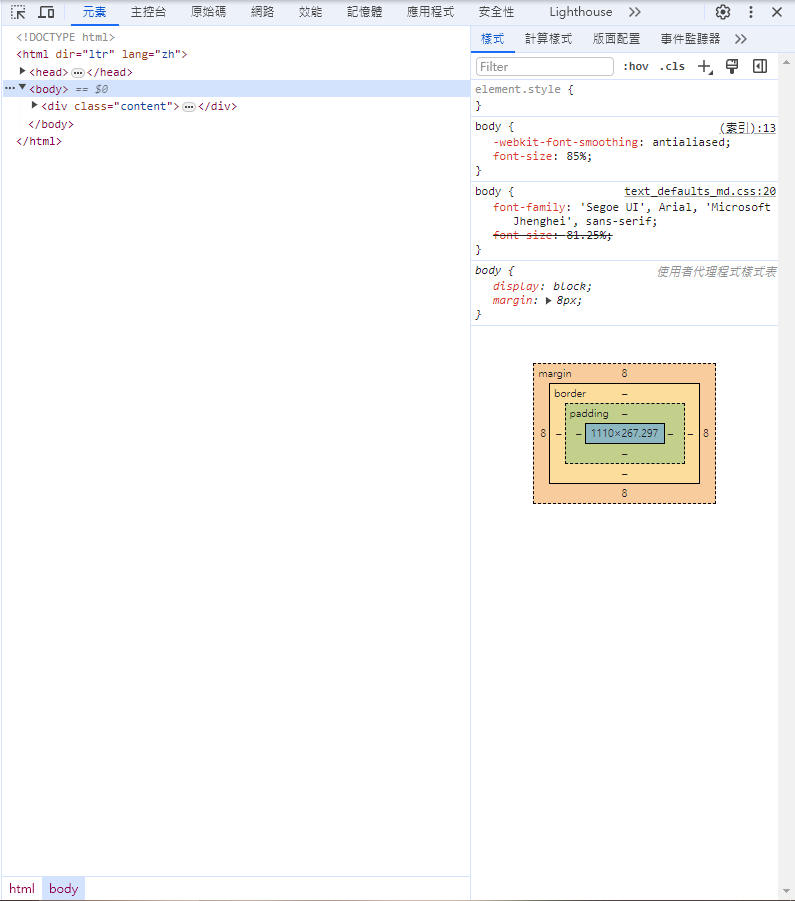The width and height of the screenshot is (795, 901).
Task: Select the closing /html tag line
Action: 39,141
